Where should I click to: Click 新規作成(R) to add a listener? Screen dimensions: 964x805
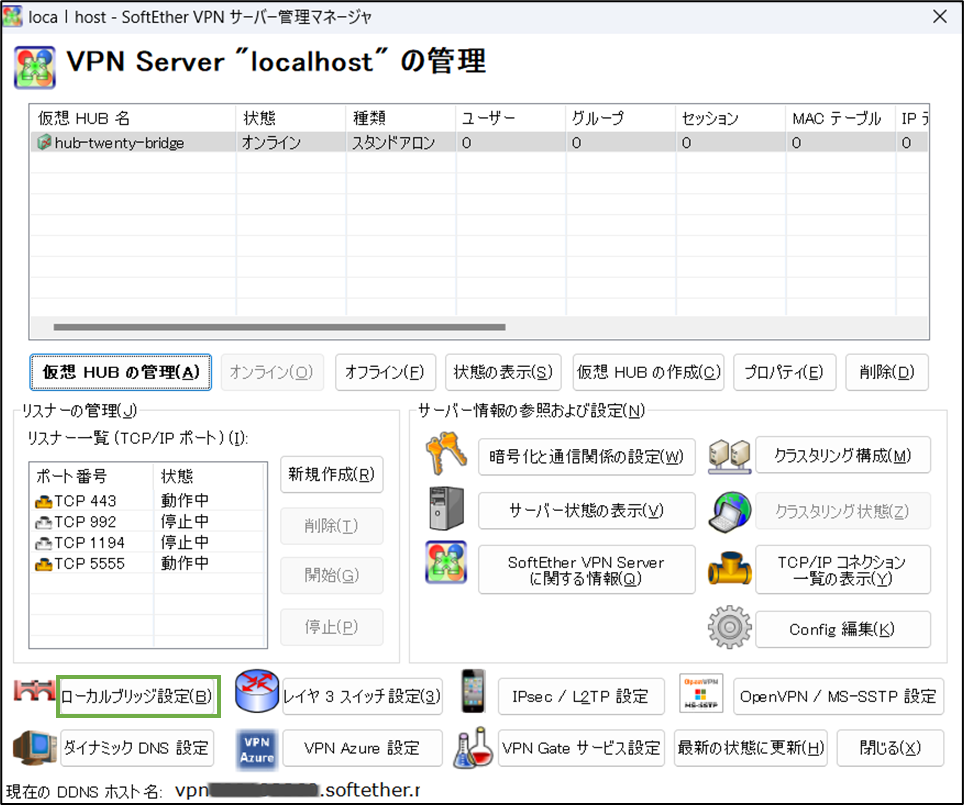point(332,474)
